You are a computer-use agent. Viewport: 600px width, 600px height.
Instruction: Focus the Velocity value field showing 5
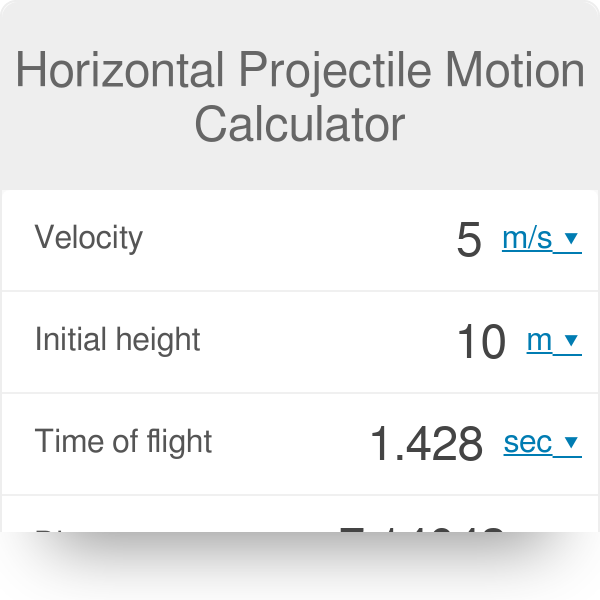[x=468, y=240]
